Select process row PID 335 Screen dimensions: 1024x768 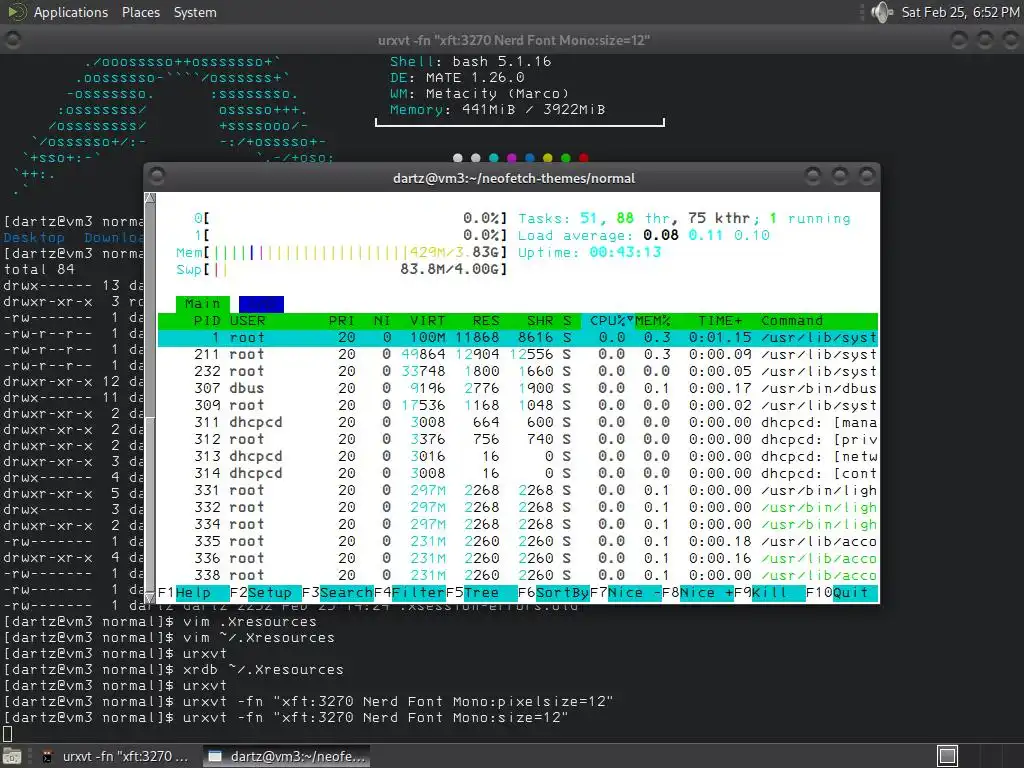517,541
